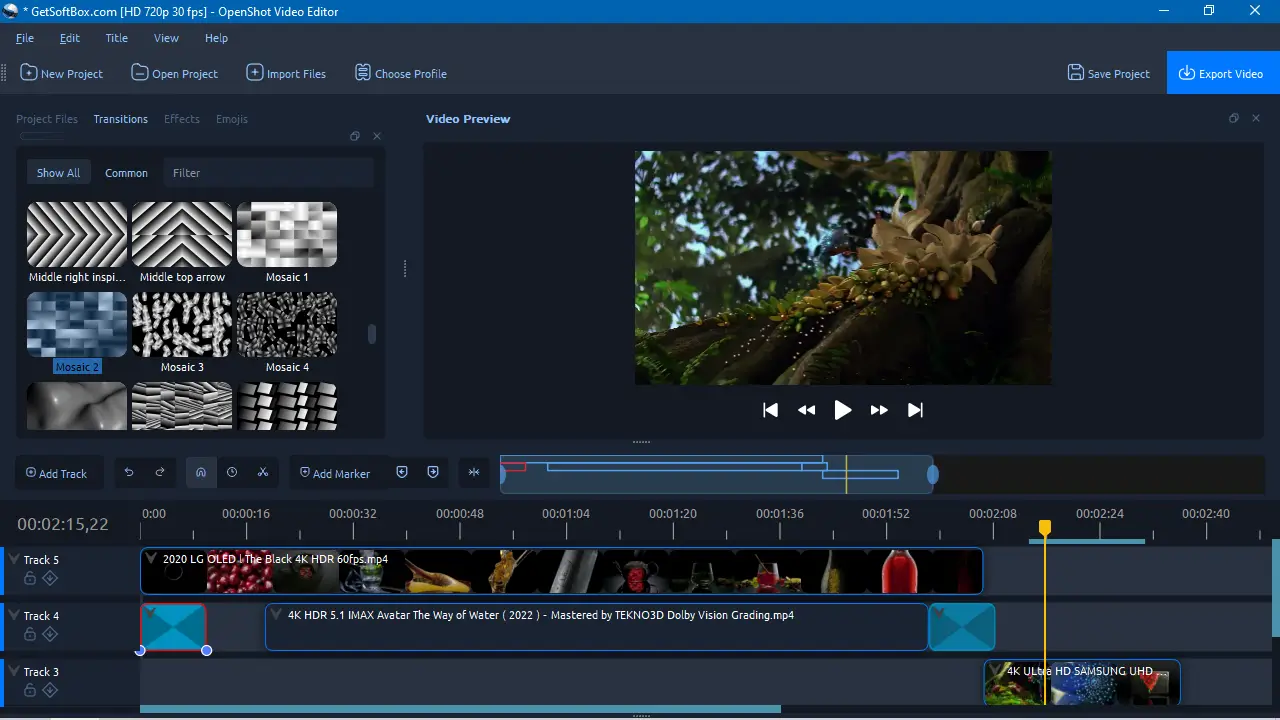The width and height of the screenshot is (1280, 720).
Task: Click the timing tool clock icon
Action: tap(232, 473)
